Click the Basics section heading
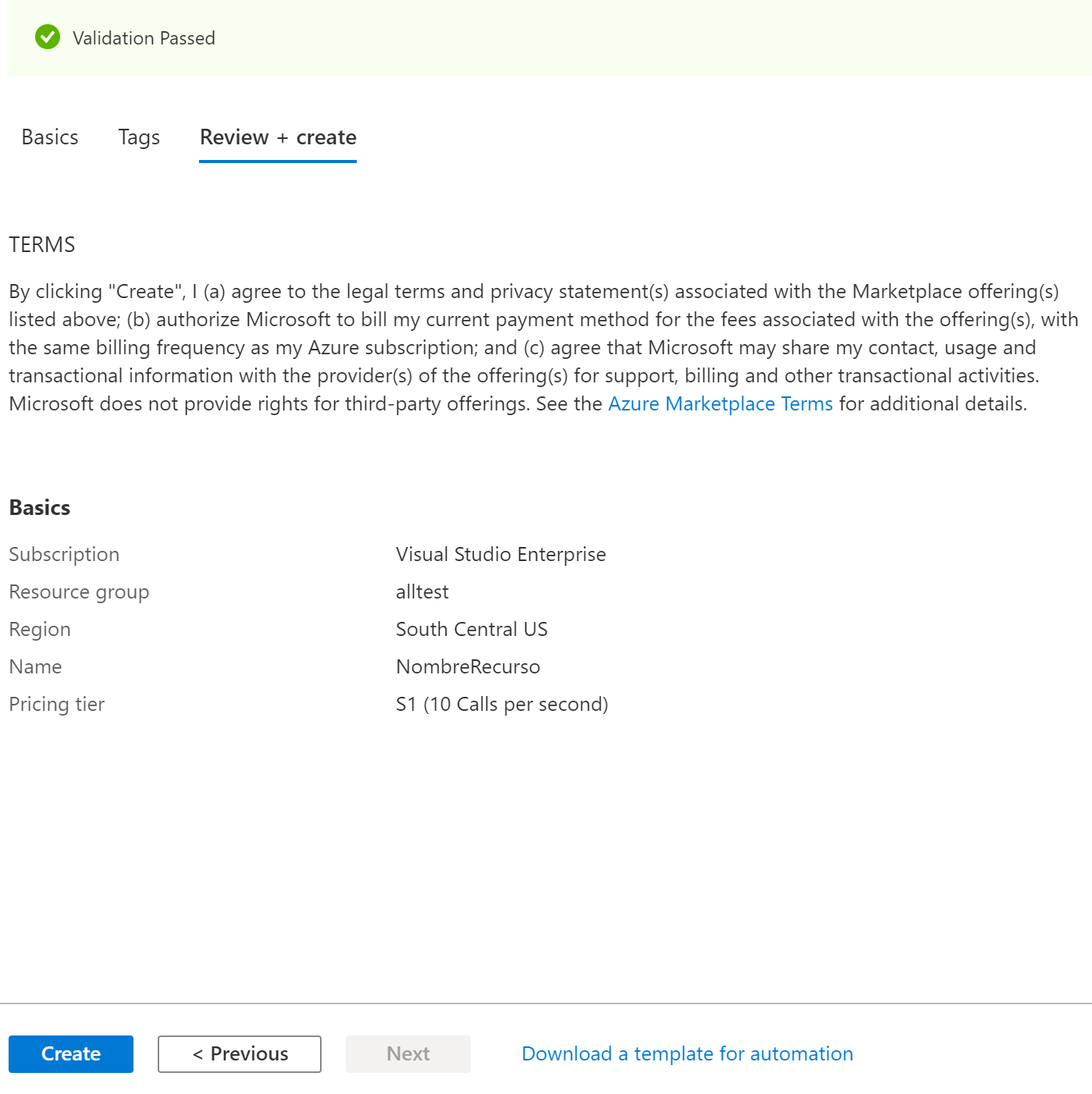Image resolution: width=1092 pixels, height=1094 pixels. coord(40,507)
